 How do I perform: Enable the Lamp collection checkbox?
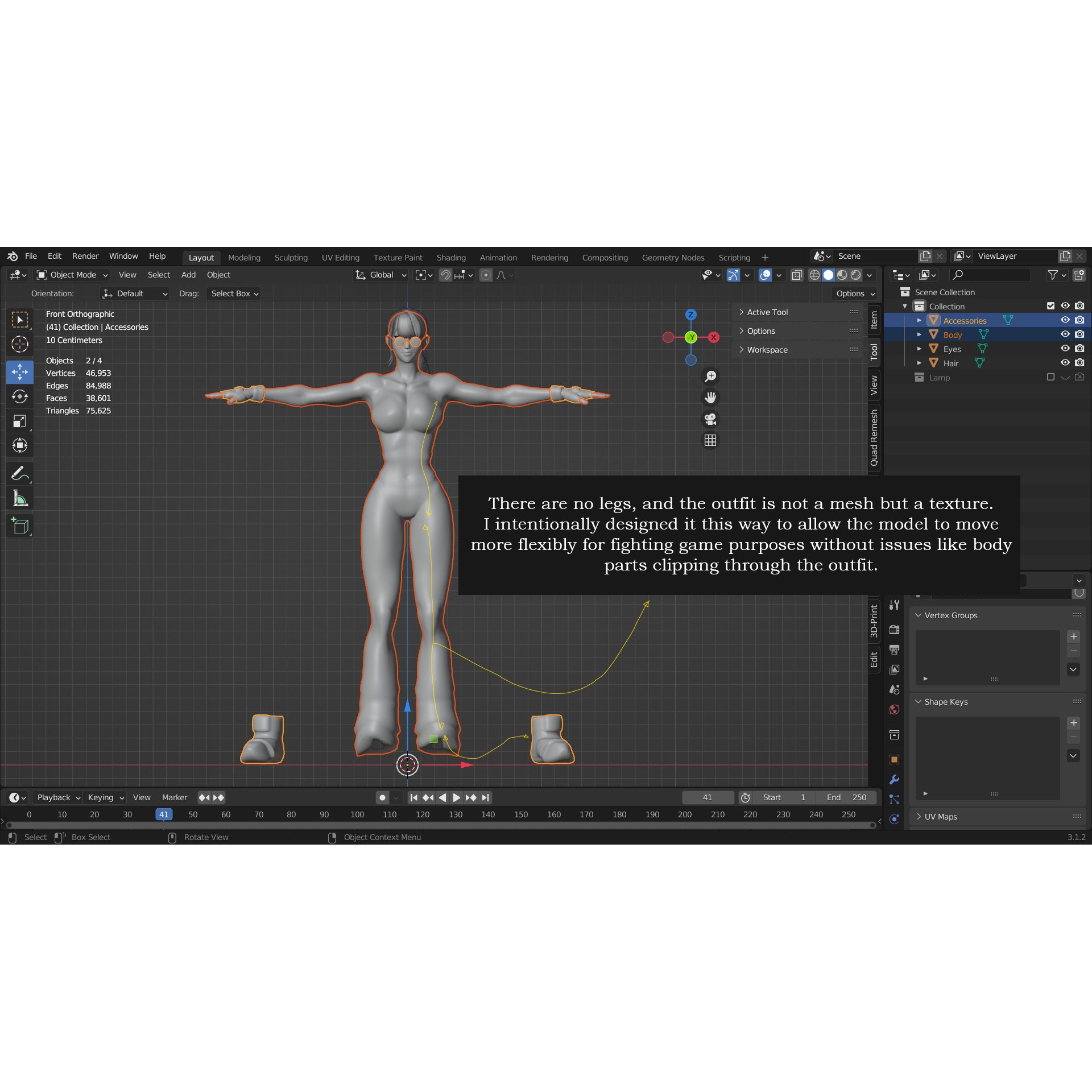pos(1050,377)
